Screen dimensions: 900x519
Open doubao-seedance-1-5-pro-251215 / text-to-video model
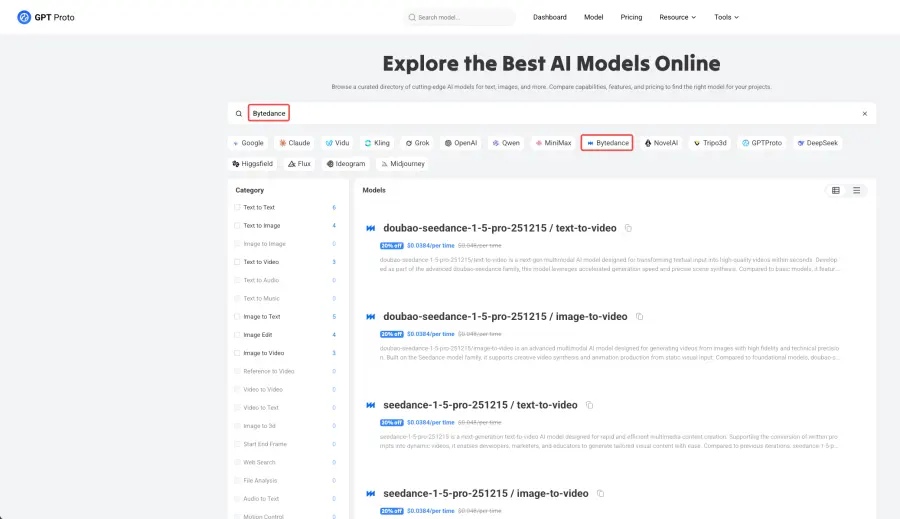pos(499,228)
